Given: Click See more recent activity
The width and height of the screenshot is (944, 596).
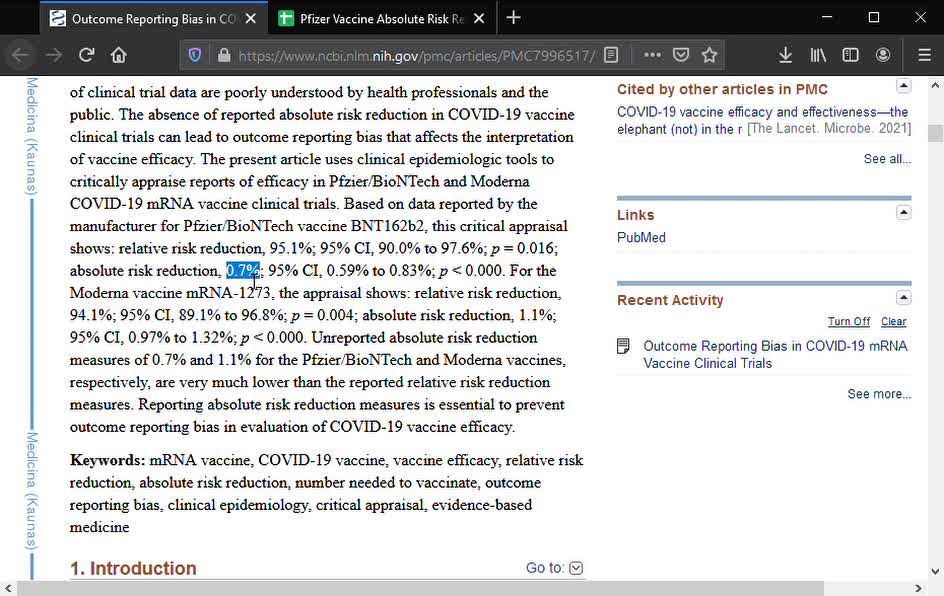Looking at the screenshot, I should [879, 394].
